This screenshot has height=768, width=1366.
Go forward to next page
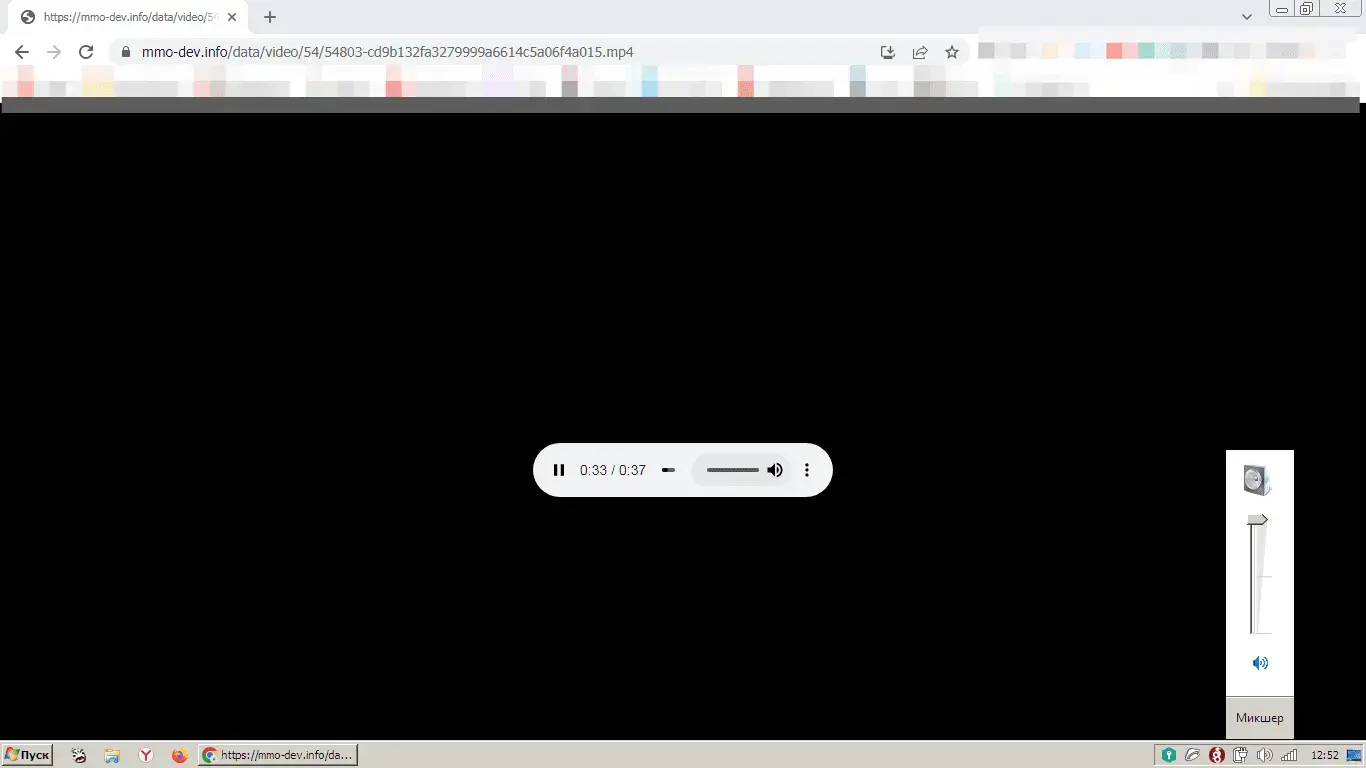click(x=54, y=52)
